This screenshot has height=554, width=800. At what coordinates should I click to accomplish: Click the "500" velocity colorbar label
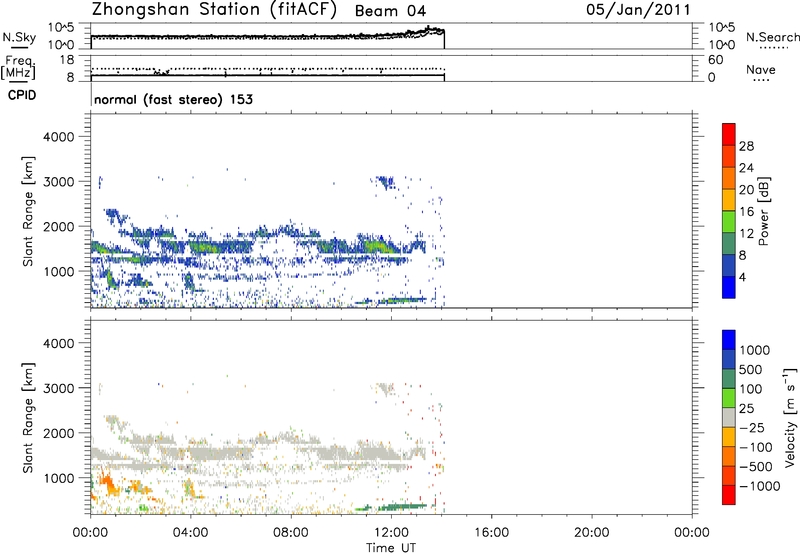click(x=751, y=370)
